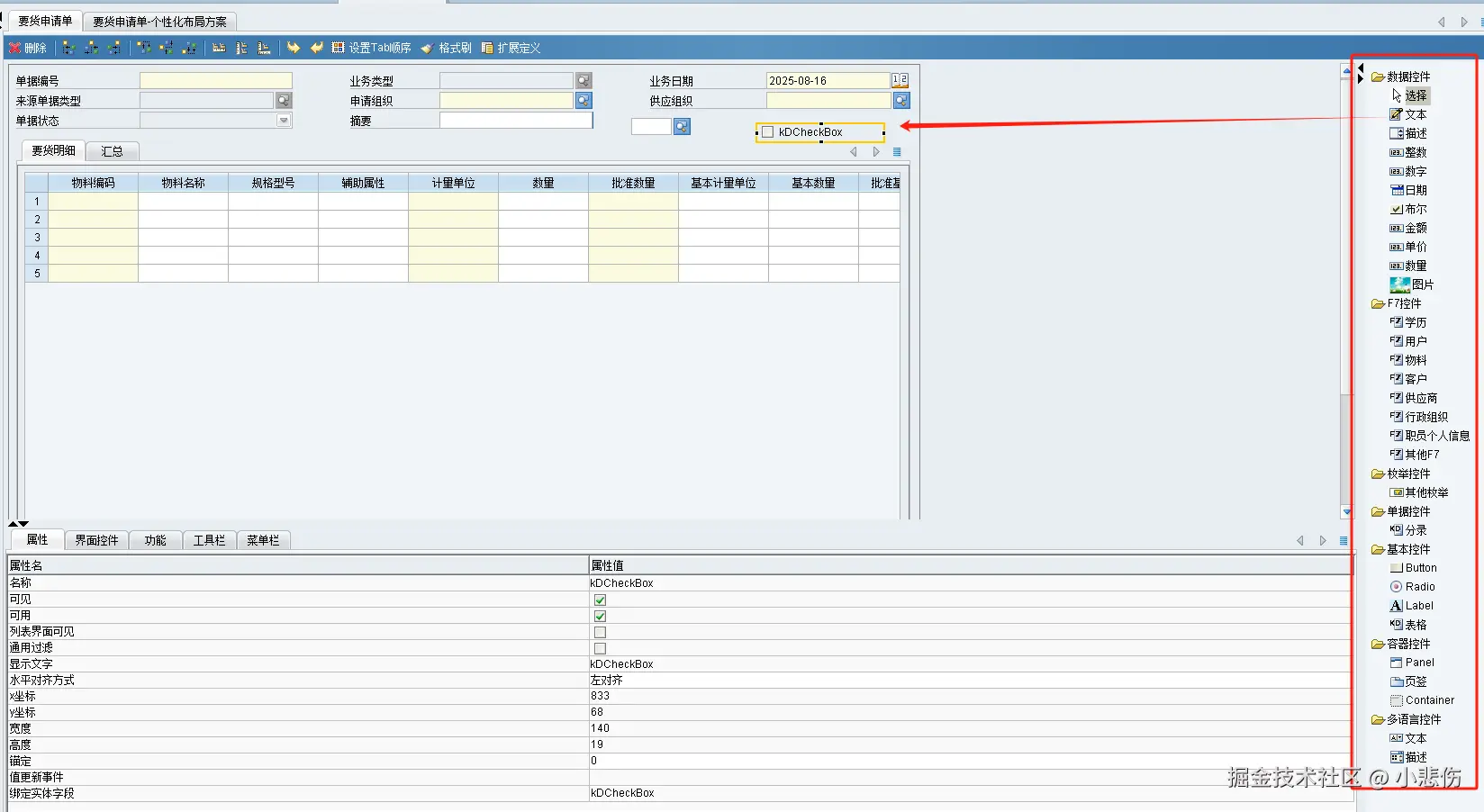Screen dimensions: 1484x812
Task: Open lookup for 供应组织 field
Action: coord(901,101)
